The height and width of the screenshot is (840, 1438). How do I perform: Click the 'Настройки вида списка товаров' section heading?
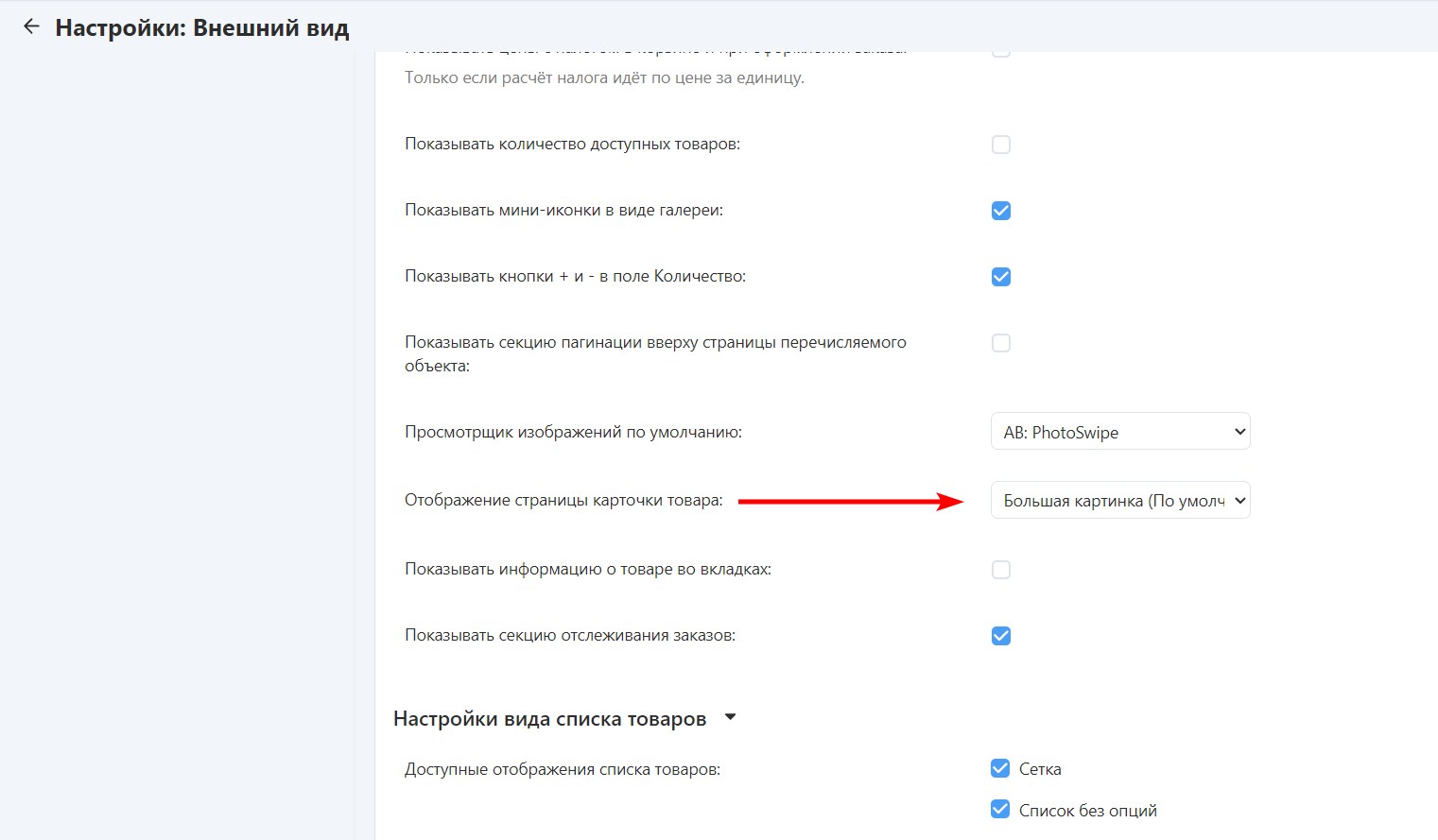[x=549, y=719]
